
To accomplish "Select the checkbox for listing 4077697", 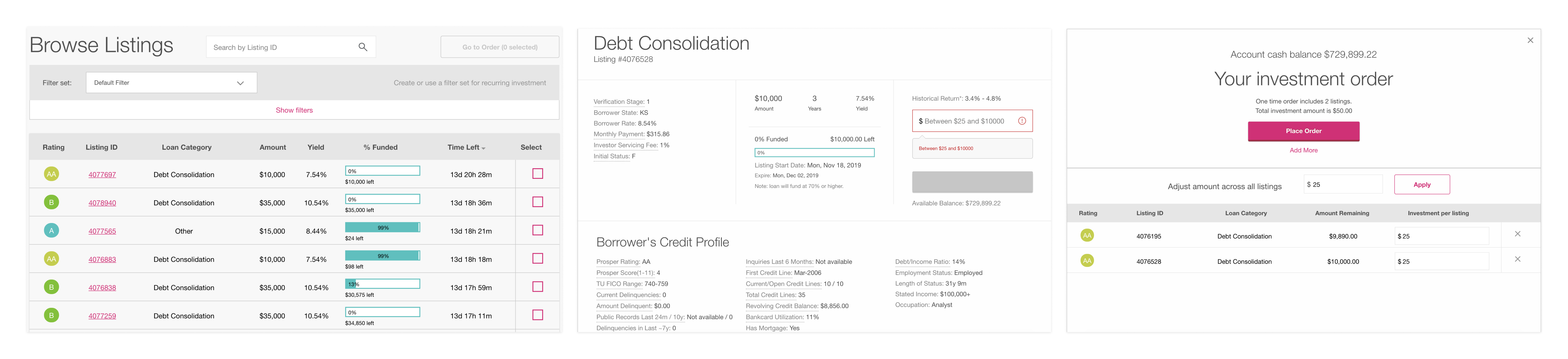I will (537, 174).
